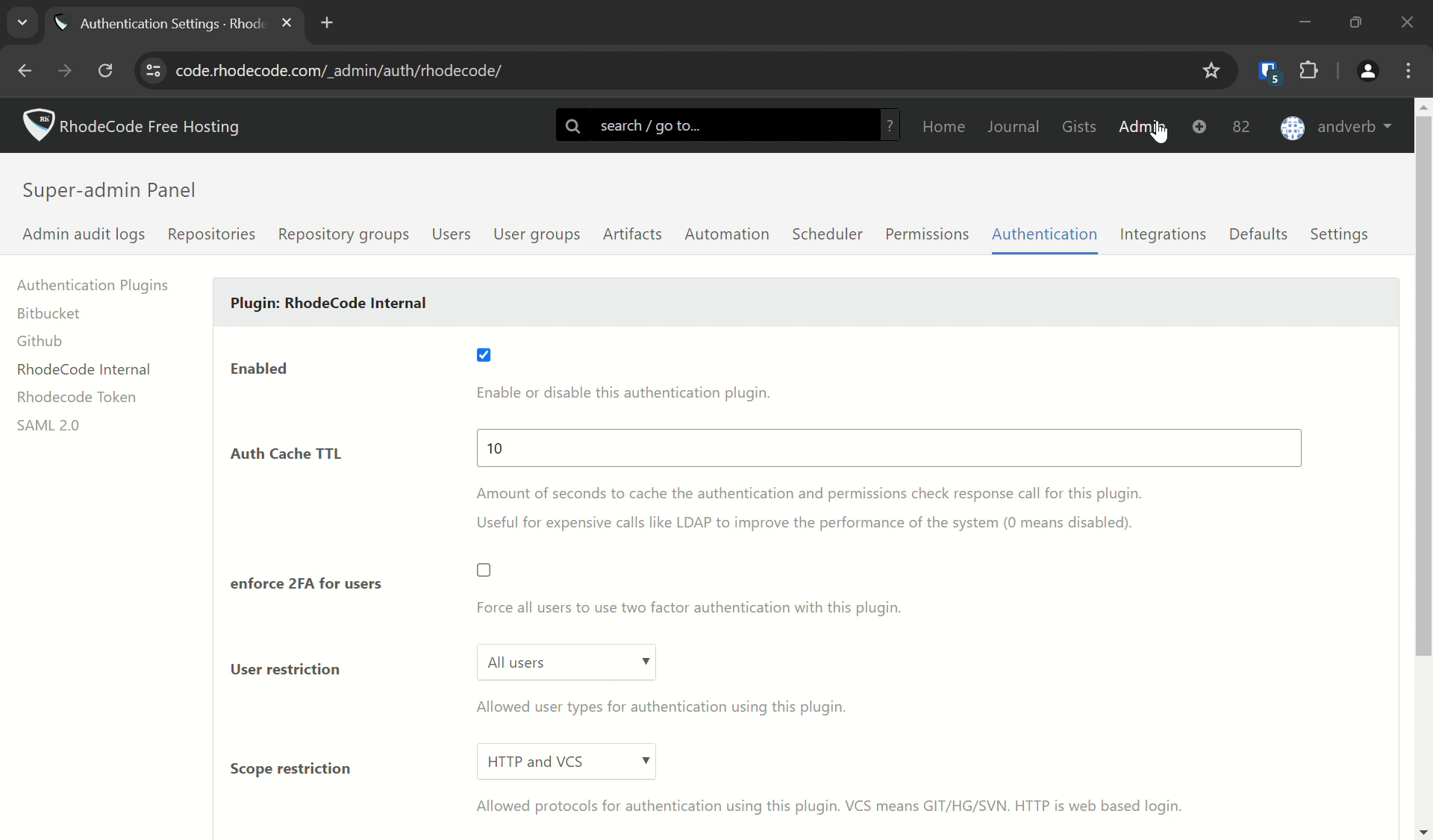The height and width of the screenshot is (840, 1433).
Task: Open the User restriction dropdown
Action: 566,662
